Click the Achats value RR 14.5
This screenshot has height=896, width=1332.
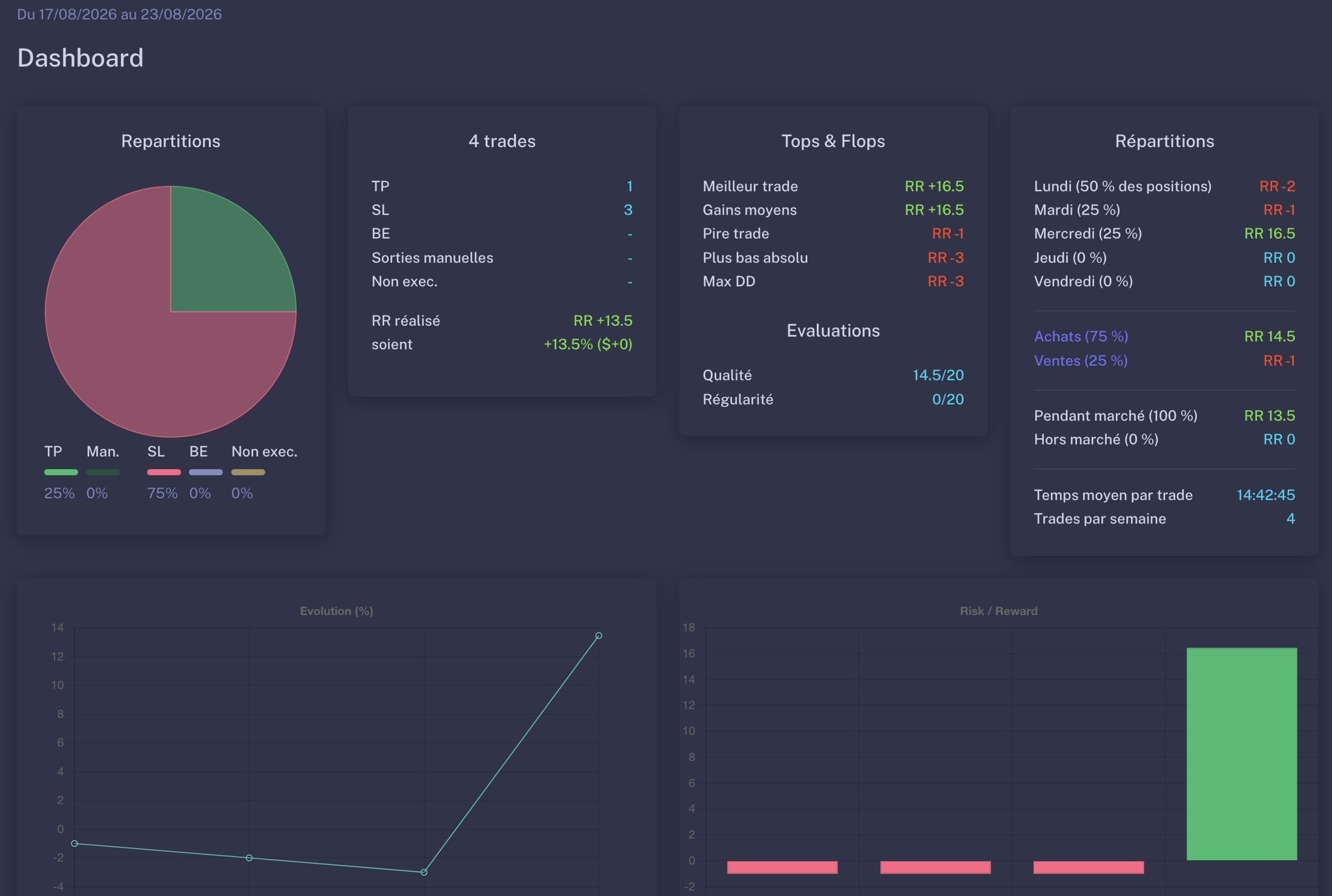pos(1270,336)
